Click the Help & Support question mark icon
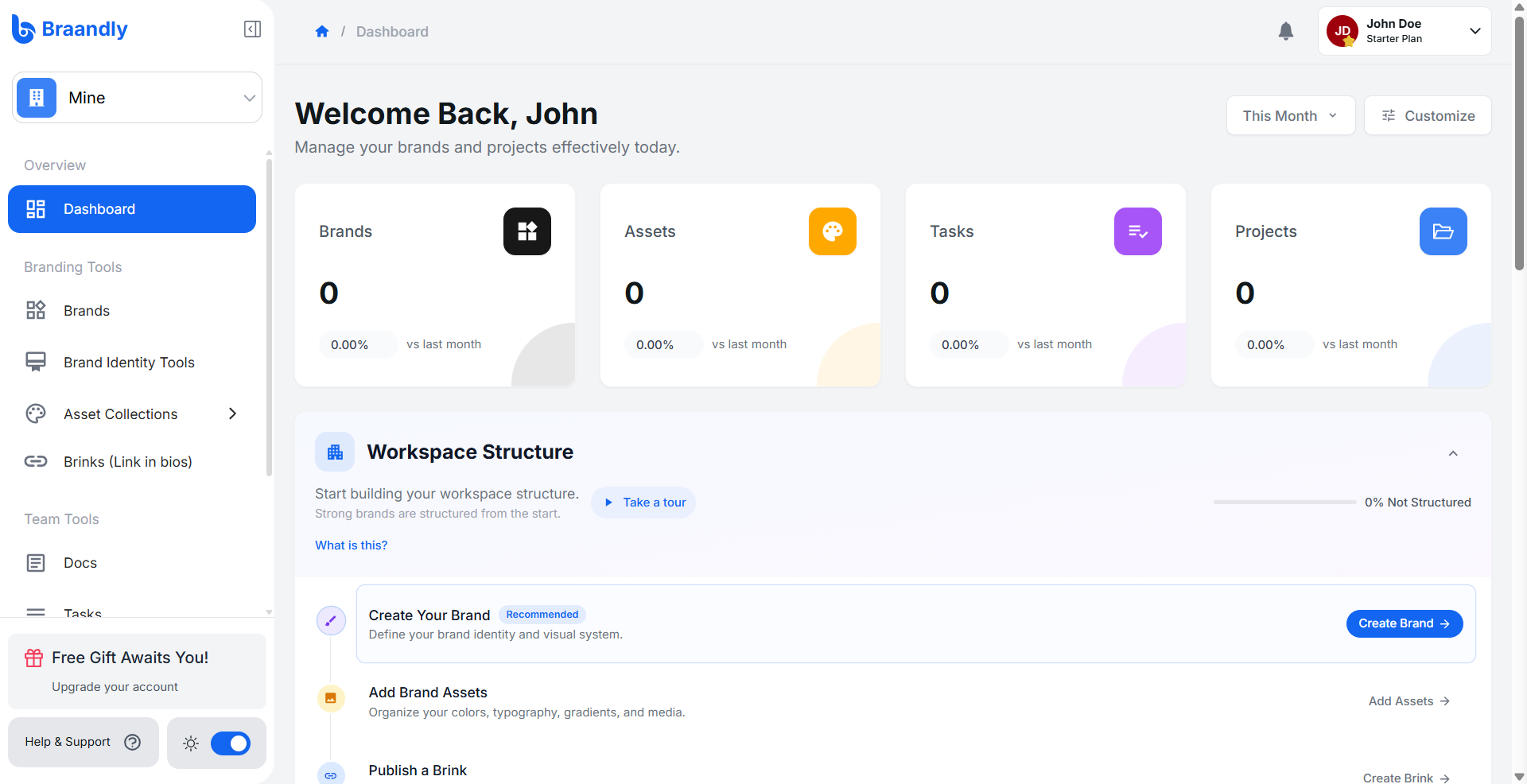This screenshot has width=1527, height=784. pyautogui.click(x=133, y=742)
